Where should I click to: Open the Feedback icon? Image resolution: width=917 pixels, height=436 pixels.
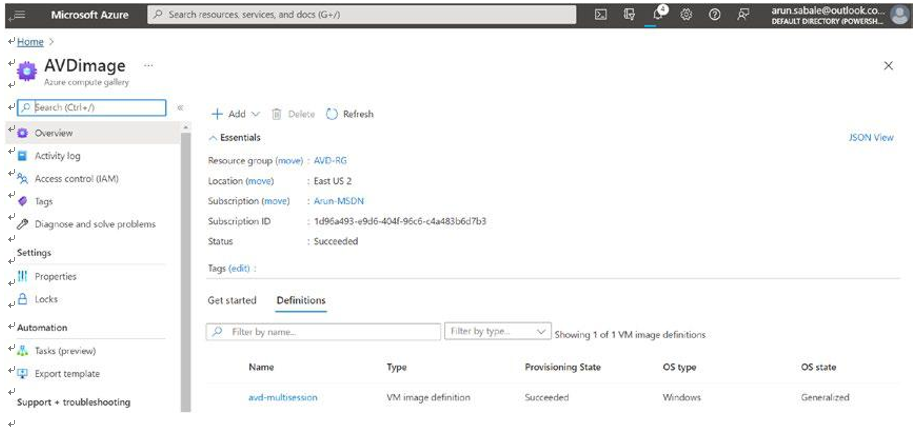point(743,15)
